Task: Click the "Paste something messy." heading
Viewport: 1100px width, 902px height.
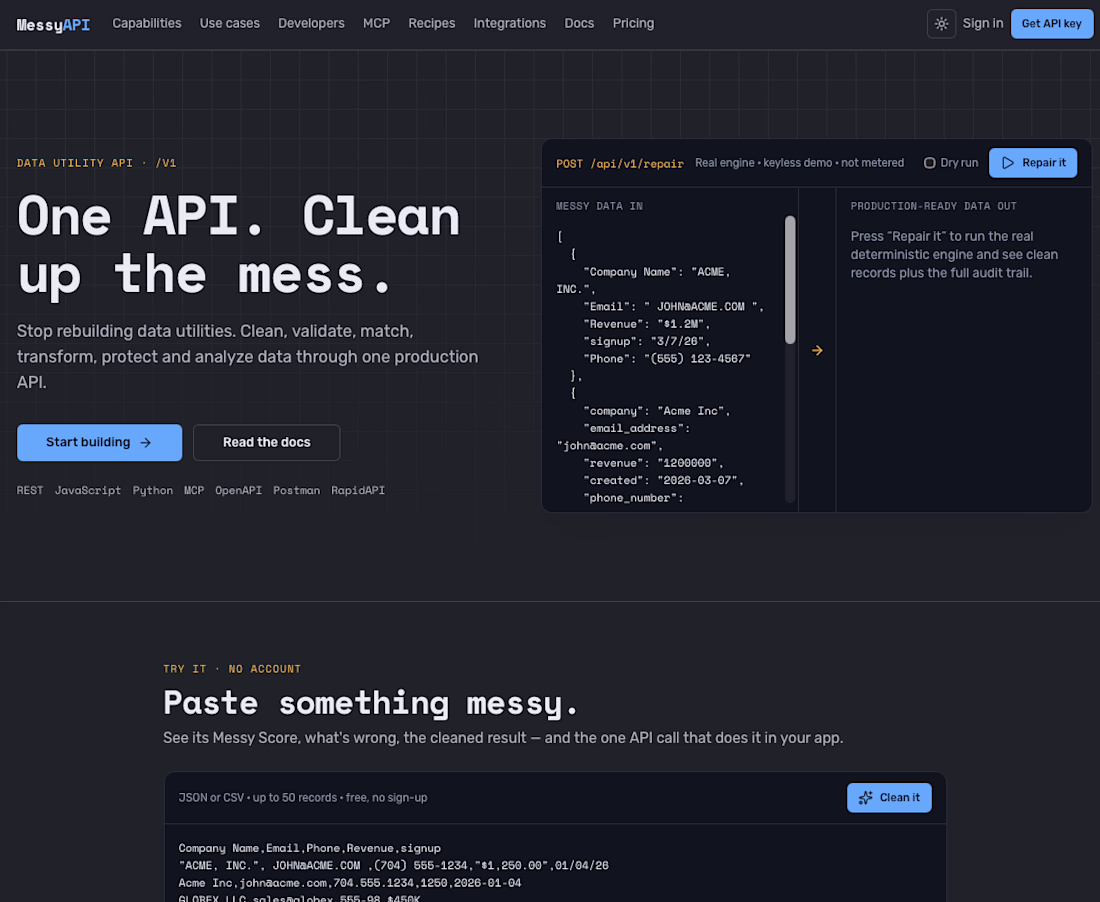Action: [370, 703]
